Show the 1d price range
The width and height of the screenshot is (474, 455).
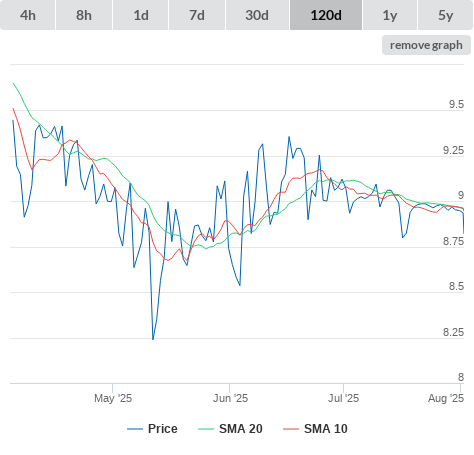coord(141,15)
